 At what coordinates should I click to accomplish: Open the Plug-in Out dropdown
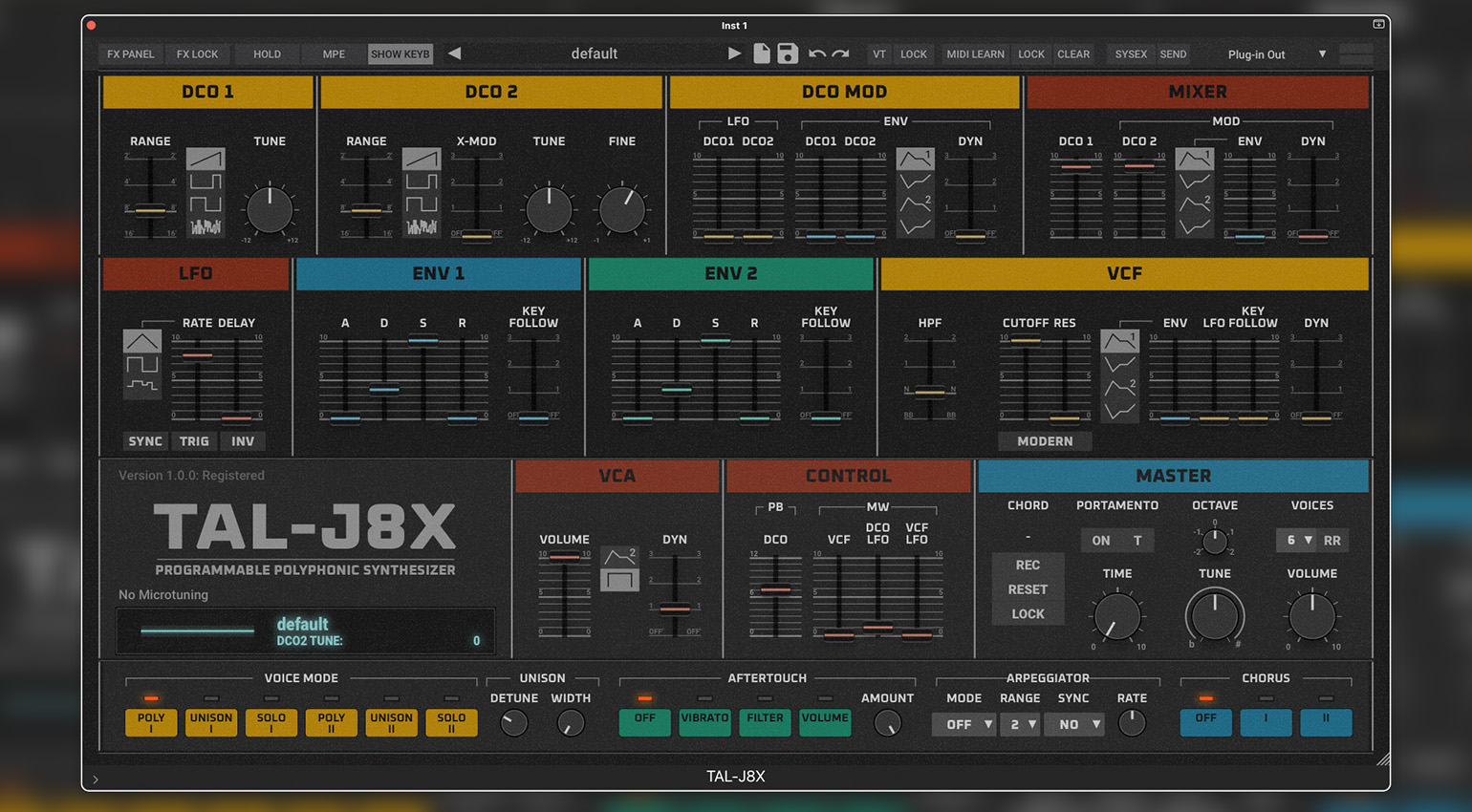[1276, 54]
